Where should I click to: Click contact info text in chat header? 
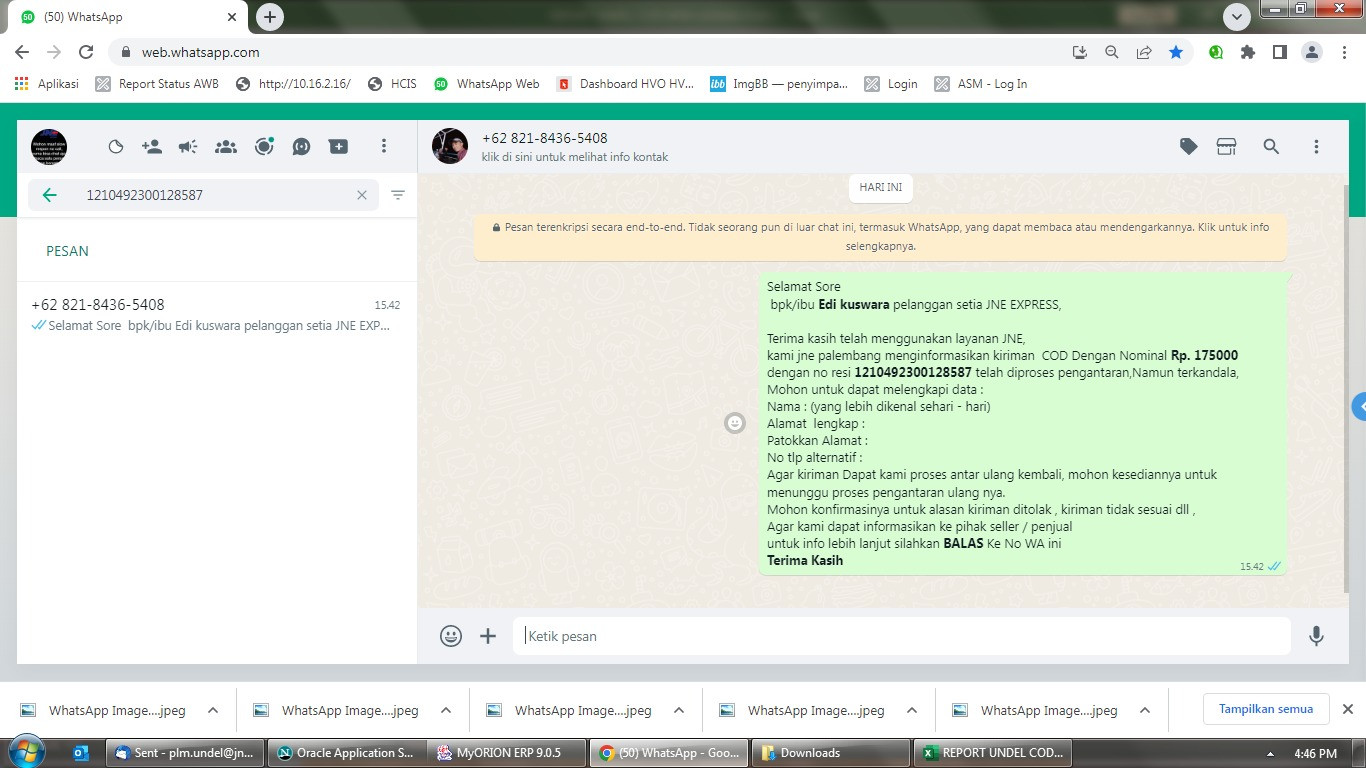click(x=575, y=157)
